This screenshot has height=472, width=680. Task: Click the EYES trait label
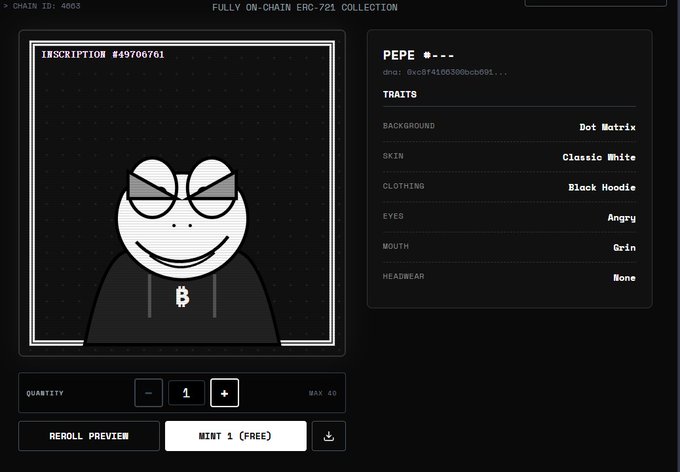coord(393,216)
